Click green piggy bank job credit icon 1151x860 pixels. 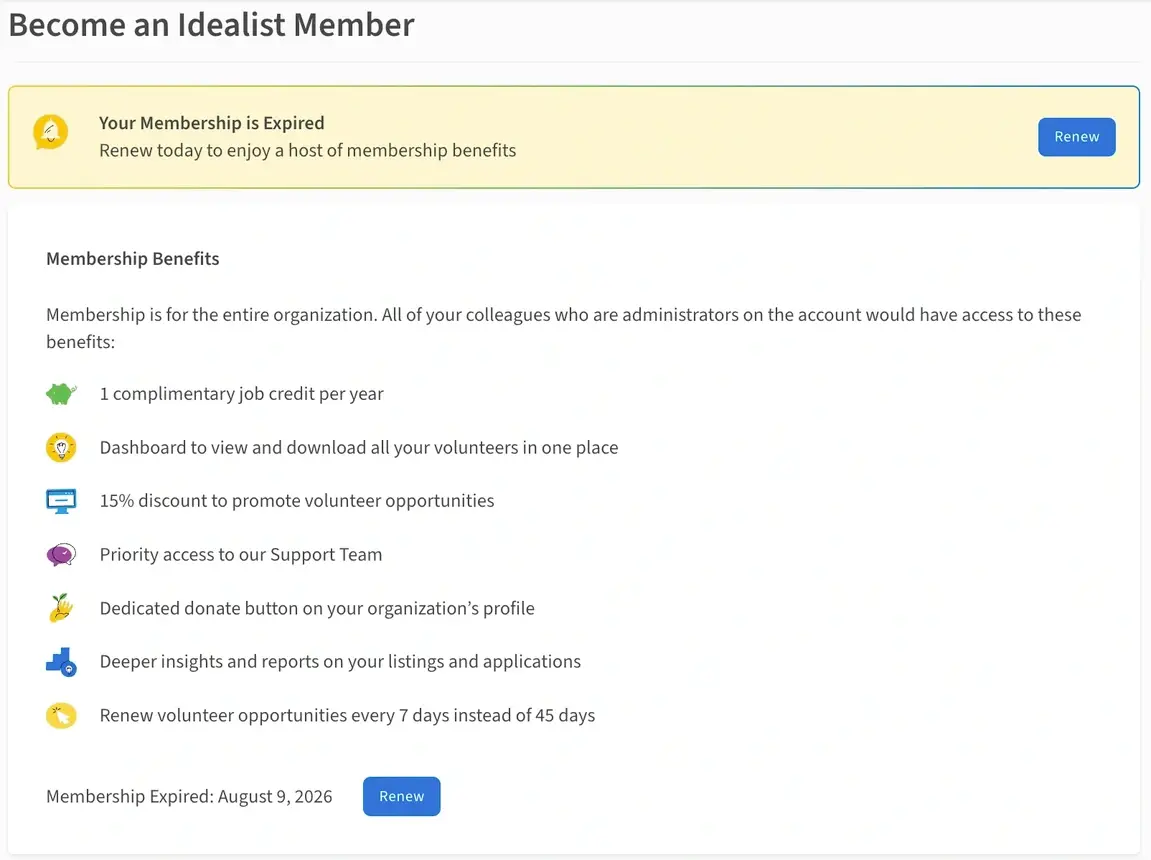click(61, 394)
